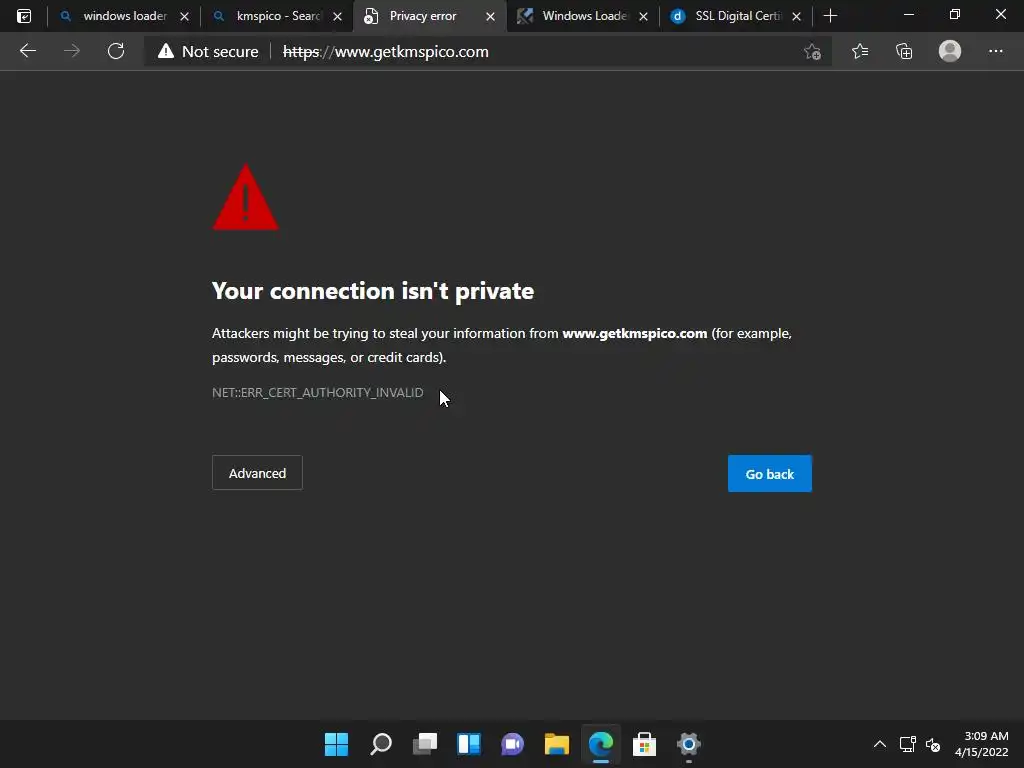Open Settings and more ellipsis menu
This screenshot has width=1024, height=768.
(x=995, y=51)
